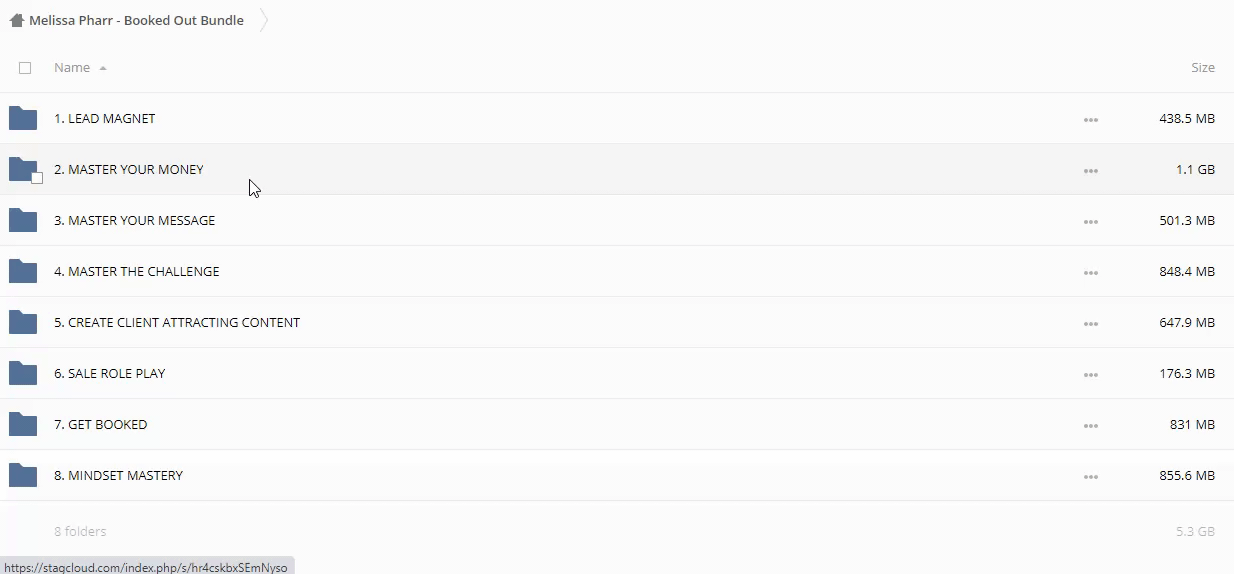Click the 4. MASTER THE CHALLENGE folder icon
The image size is (1234, 574).
pyautogui.click(x=22, y=272)
